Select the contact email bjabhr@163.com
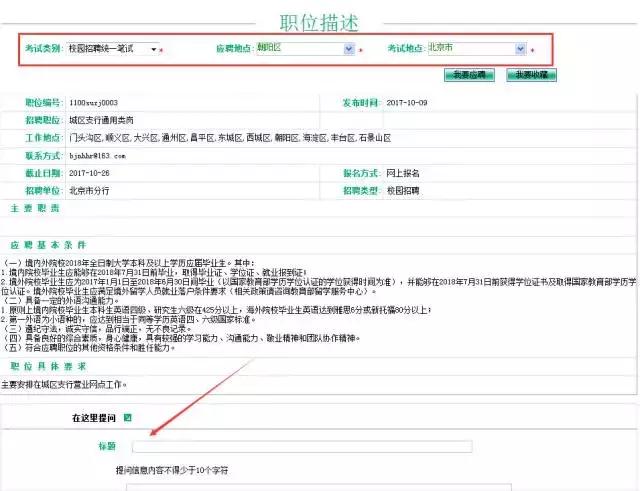The height and width of the screenshot is (491, 640). (x=98, y=156)
